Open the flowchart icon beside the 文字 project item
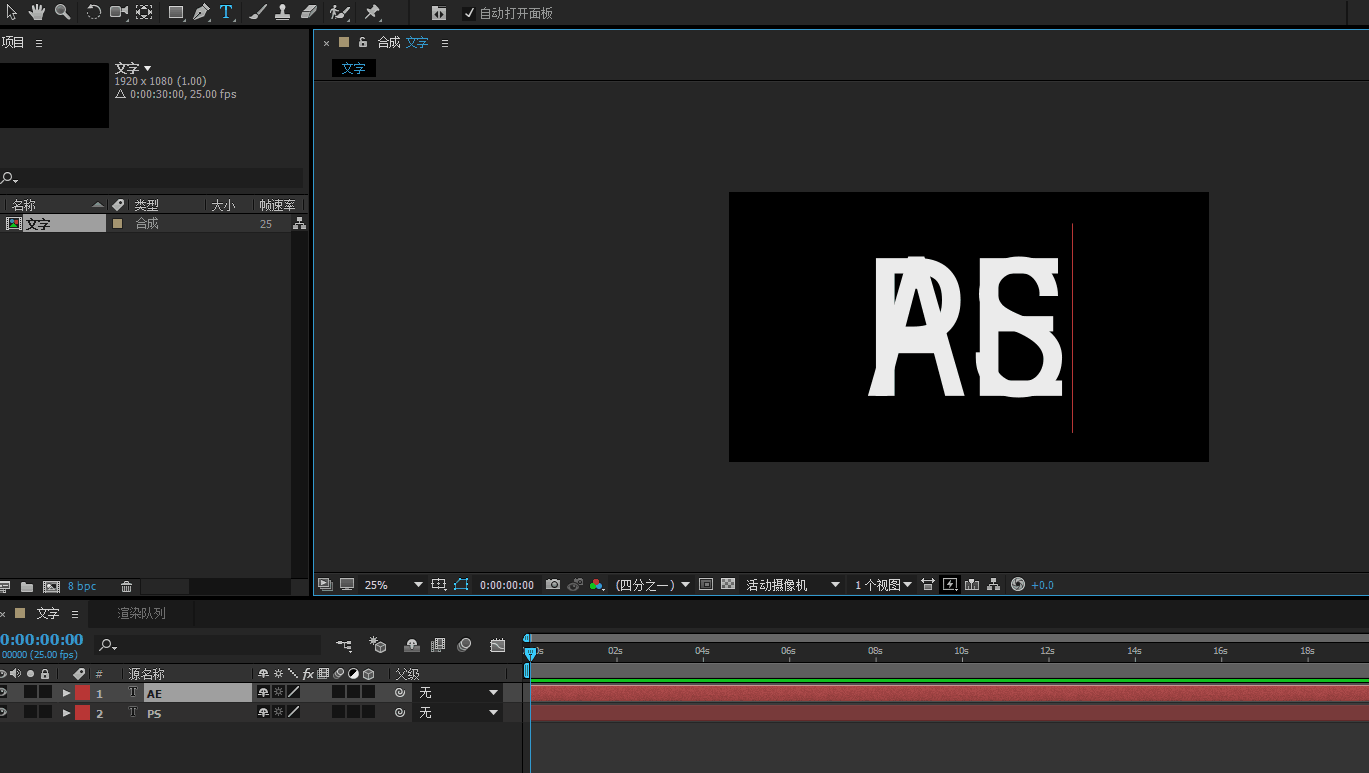The width and height of the screenshot is (1369, 773). (299, 224)
